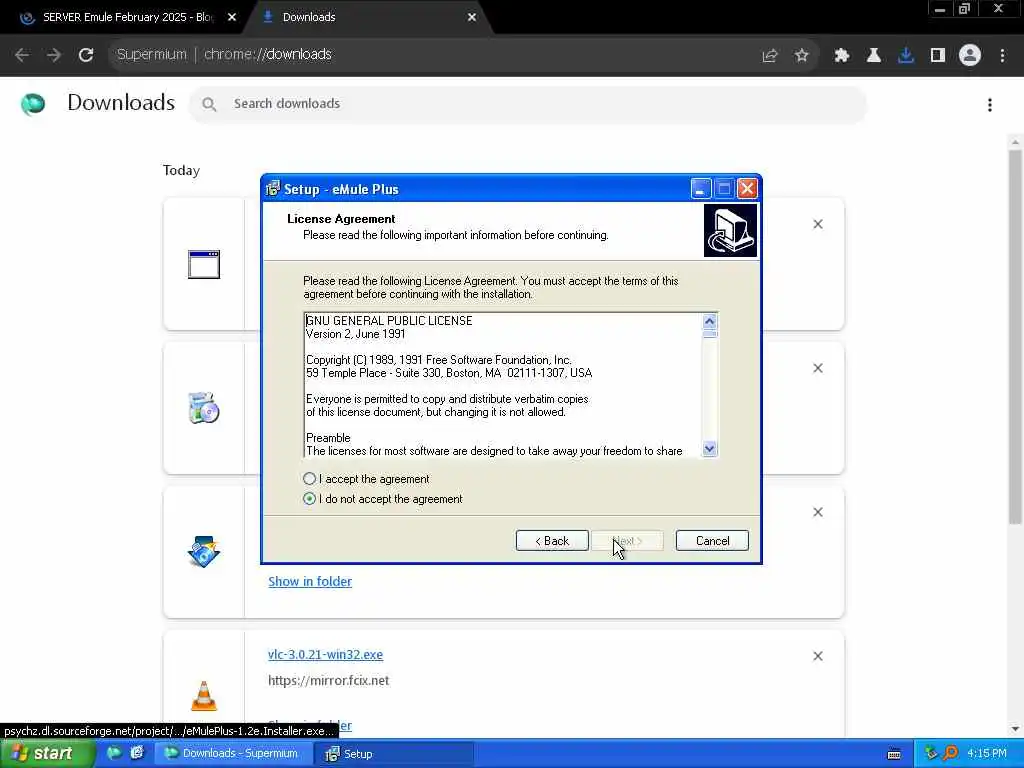Select 'I accept the agreement' radio button

click(x=310, y=479)
